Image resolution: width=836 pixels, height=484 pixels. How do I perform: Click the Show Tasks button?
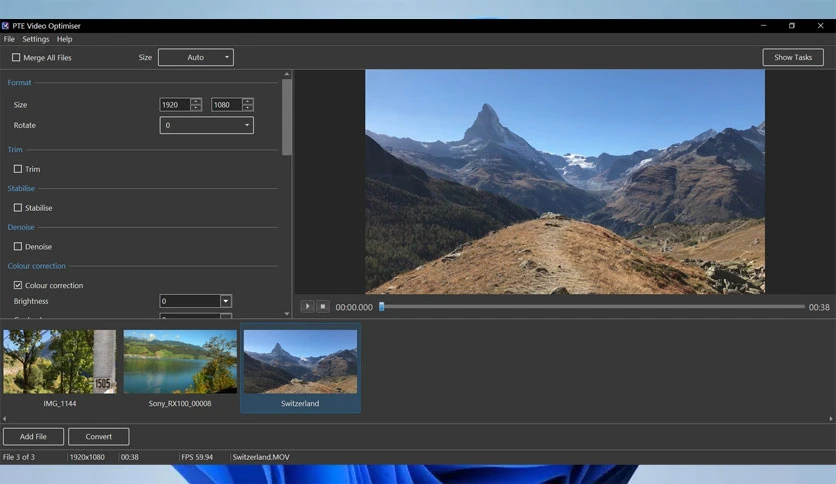(793, 57)
